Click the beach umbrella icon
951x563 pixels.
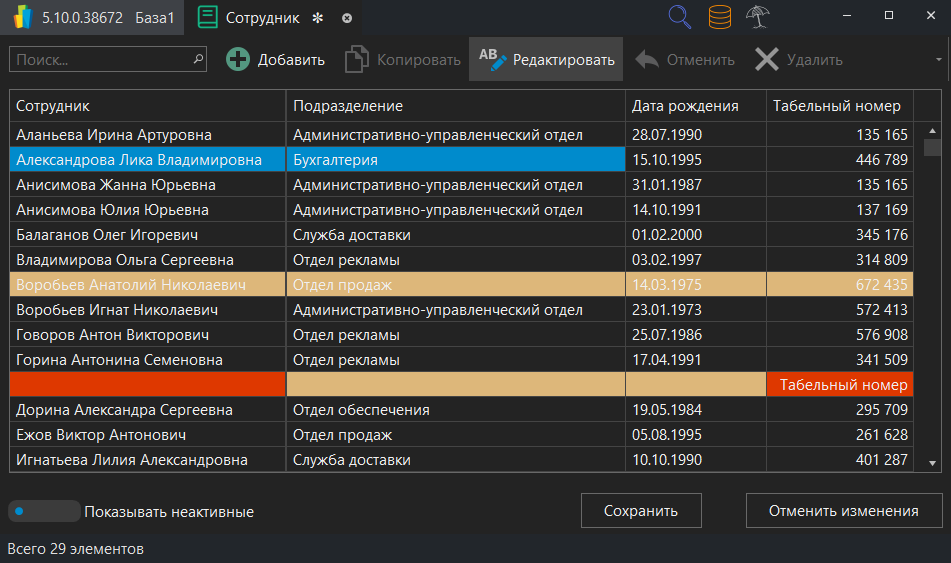coord(757,17)
